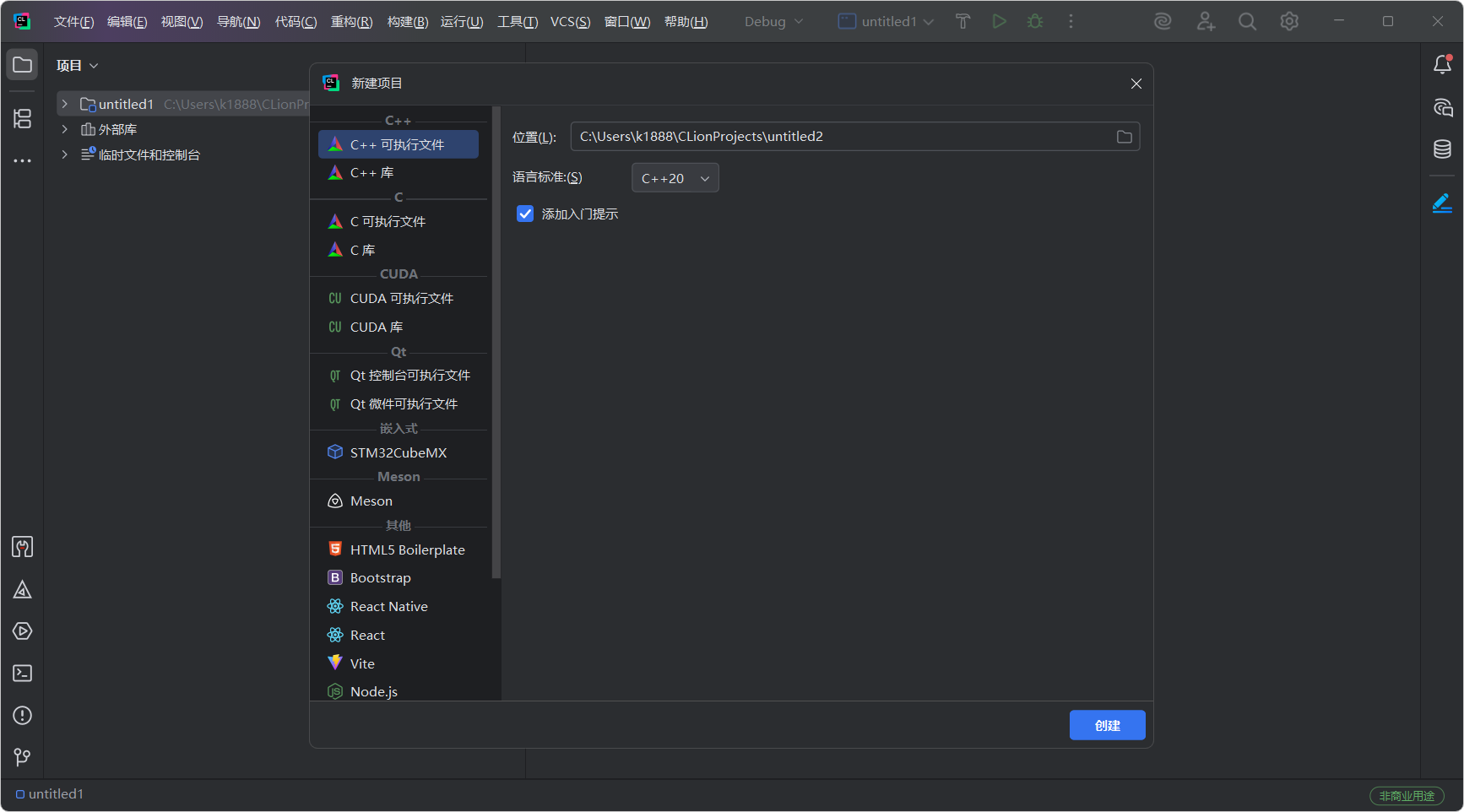This screenshot has height=812, width=1464.
Task: Open the vertical more actions menu
Action: (1071, 22)
